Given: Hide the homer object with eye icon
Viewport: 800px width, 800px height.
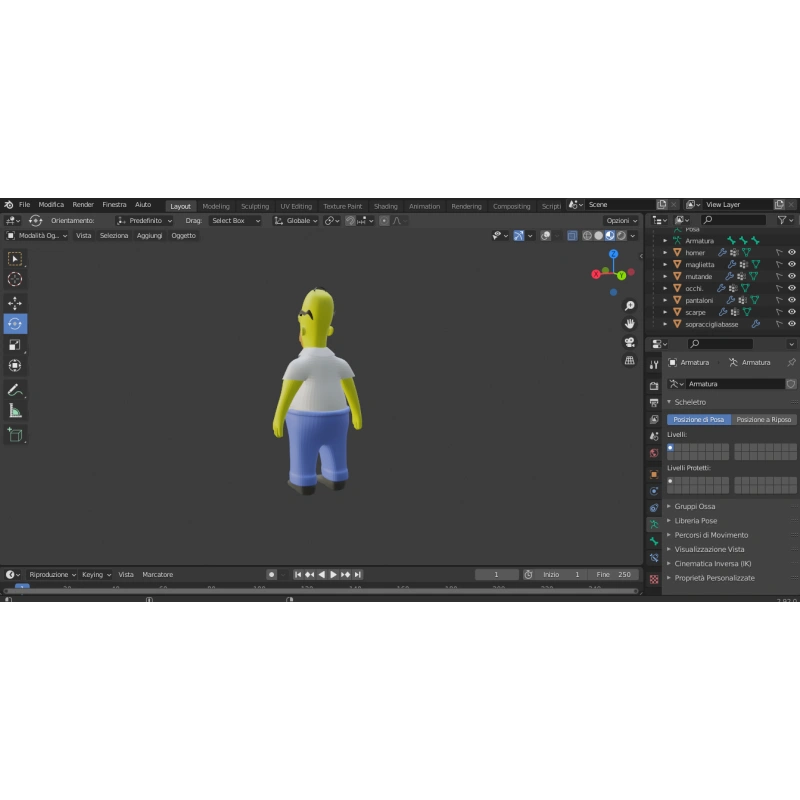Looking at the screenshot, I should [791, 253].
